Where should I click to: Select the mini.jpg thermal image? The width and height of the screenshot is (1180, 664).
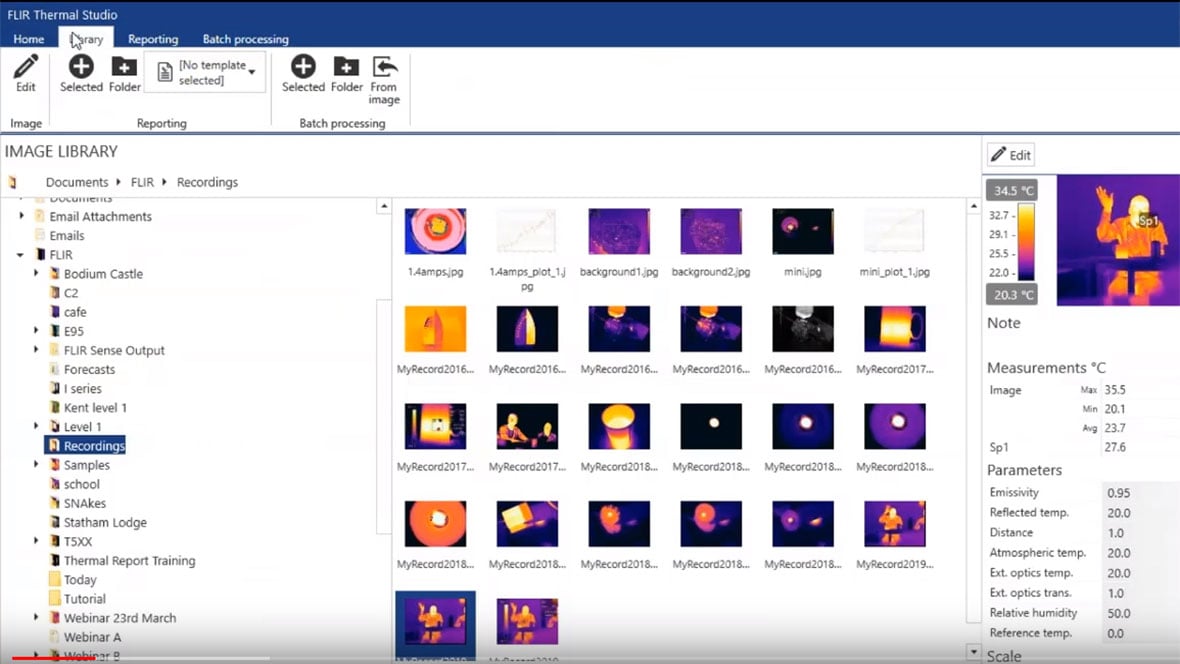pyautogui.click(x=803, y=232)
